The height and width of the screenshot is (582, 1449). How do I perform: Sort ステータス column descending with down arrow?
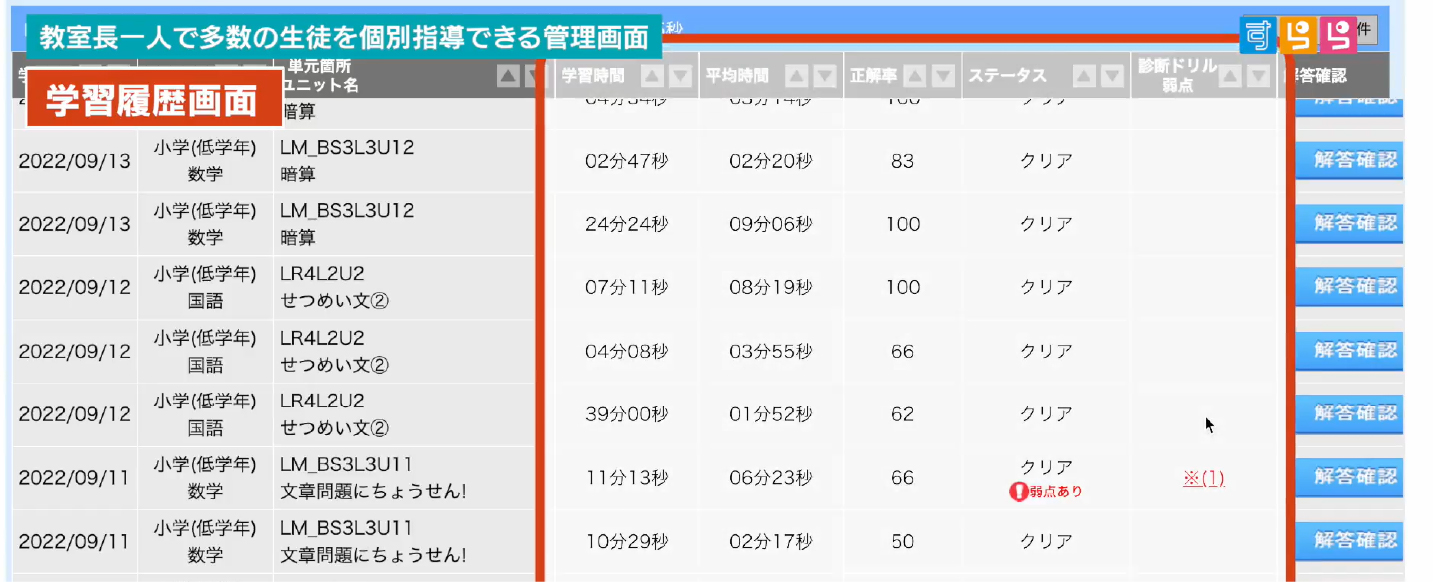click(1111, 76)
